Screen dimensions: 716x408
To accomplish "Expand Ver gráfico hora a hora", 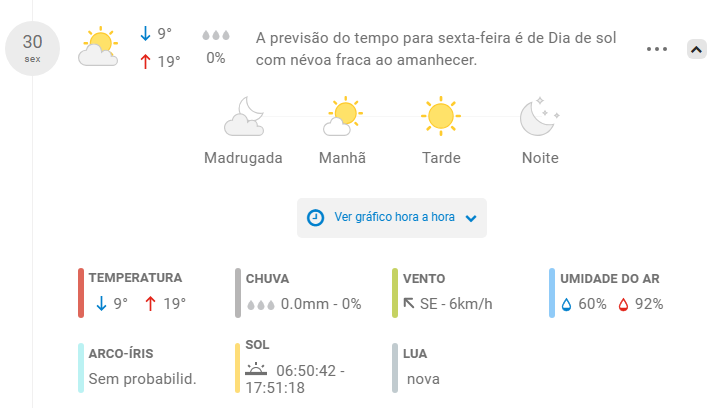I will pos(392,217).
